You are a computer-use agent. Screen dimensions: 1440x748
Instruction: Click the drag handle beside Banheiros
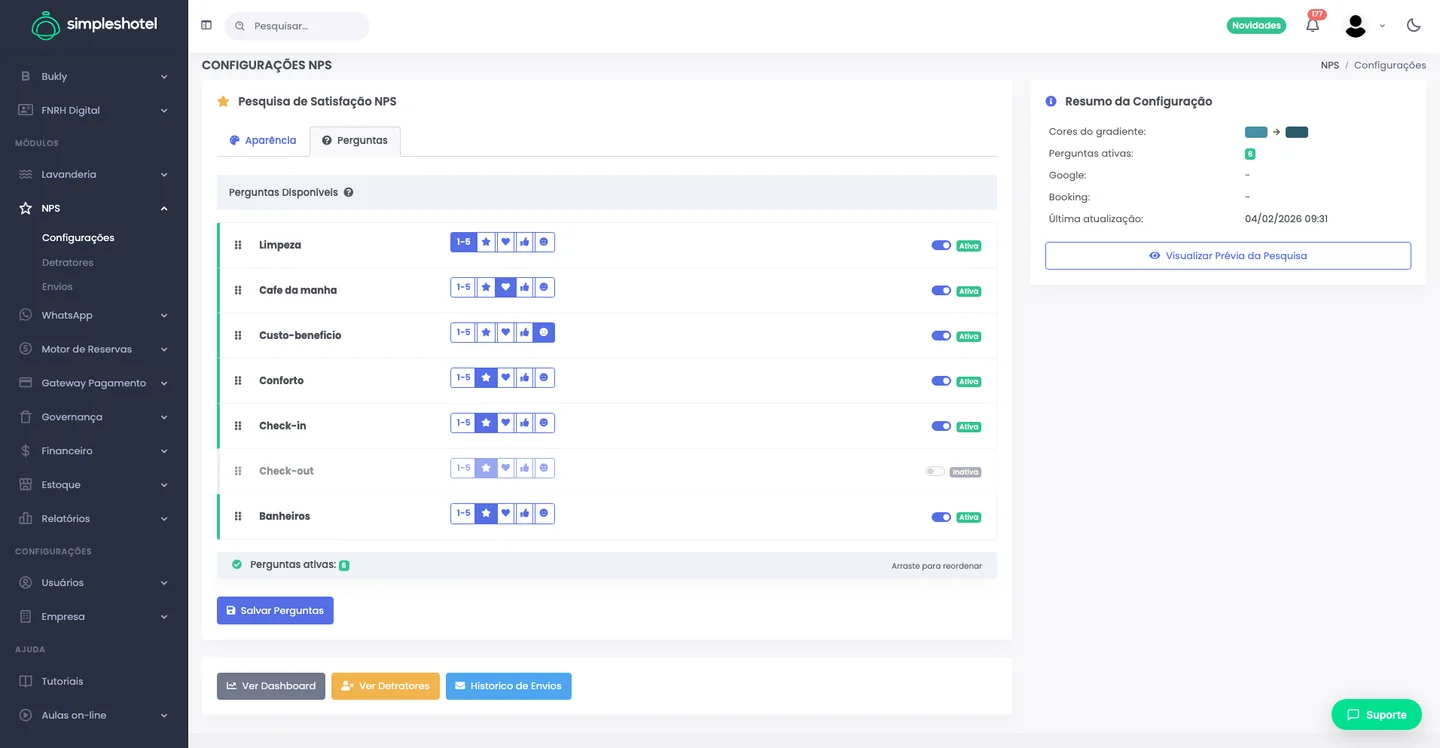click(x=238, y=516)
